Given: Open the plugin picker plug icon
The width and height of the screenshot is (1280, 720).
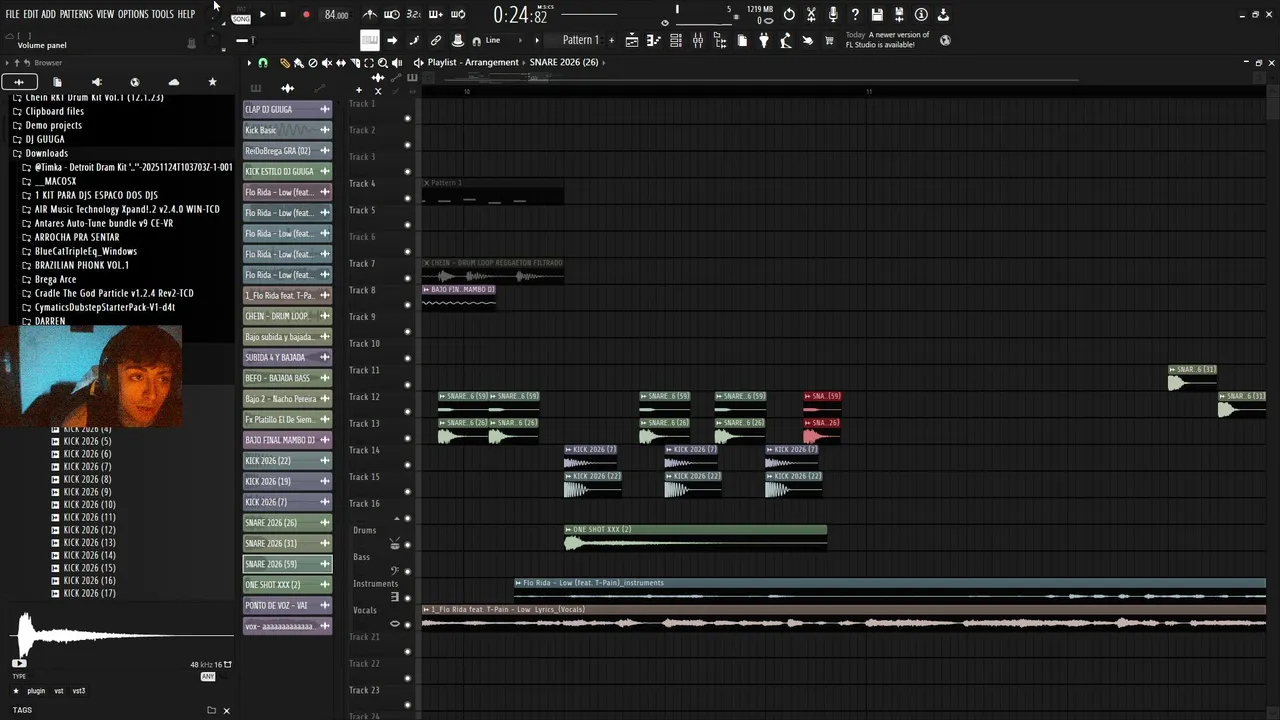Looking at the screenshot, I should (x=764, y=40).
